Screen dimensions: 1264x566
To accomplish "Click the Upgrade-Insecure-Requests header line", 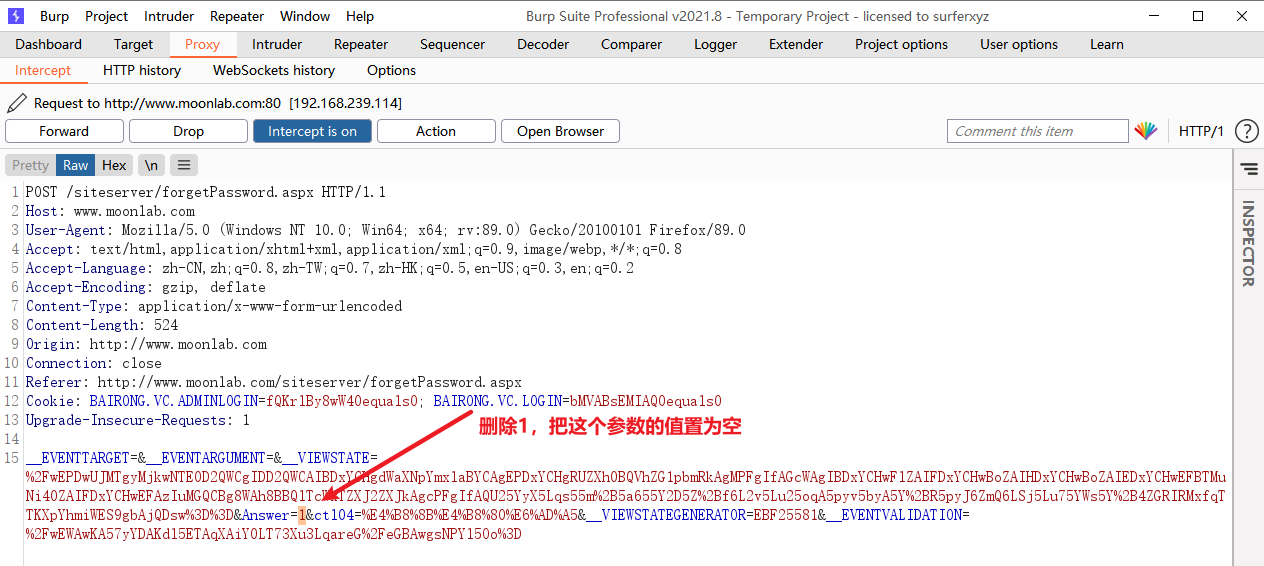I will tap(138, 420).
